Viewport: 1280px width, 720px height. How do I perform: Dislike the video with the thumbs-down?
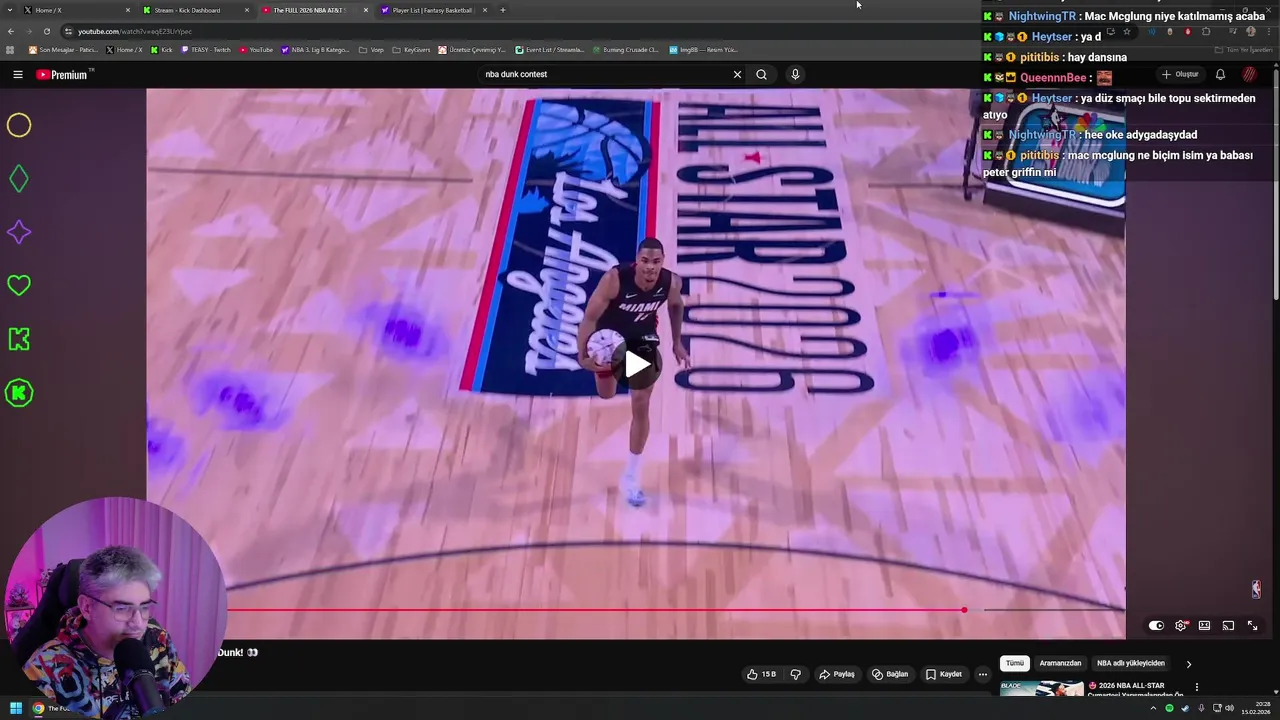pyautogui.click(x=795, y=674)
